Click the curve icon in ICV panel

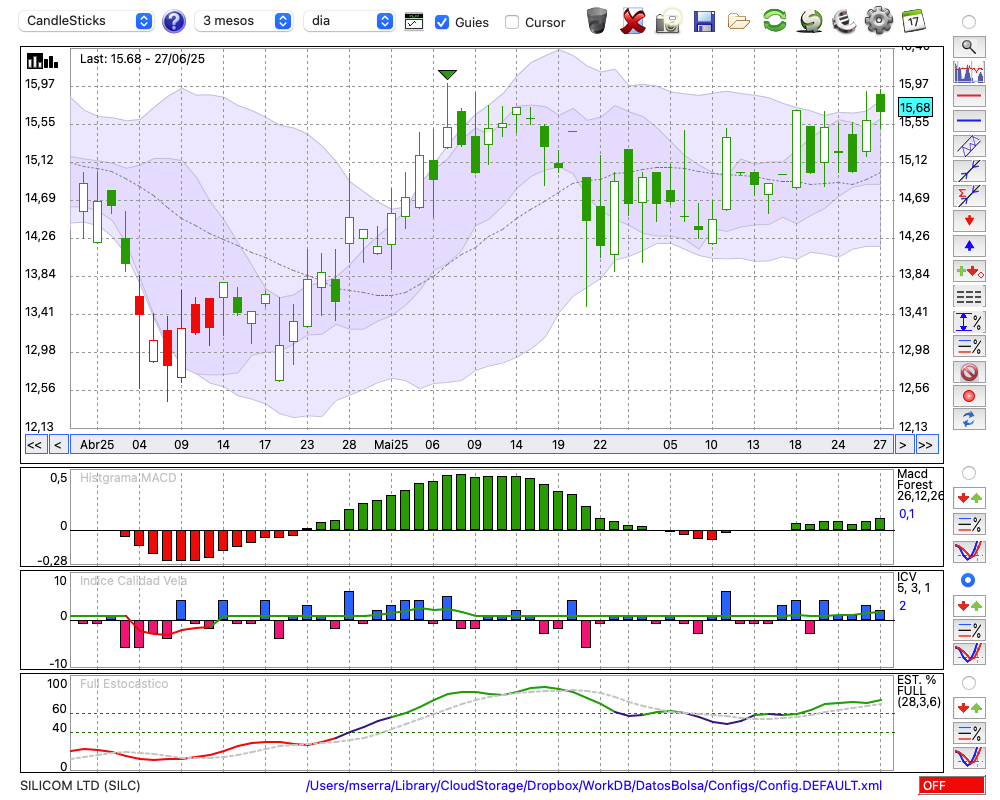click(x=969, y=654)
